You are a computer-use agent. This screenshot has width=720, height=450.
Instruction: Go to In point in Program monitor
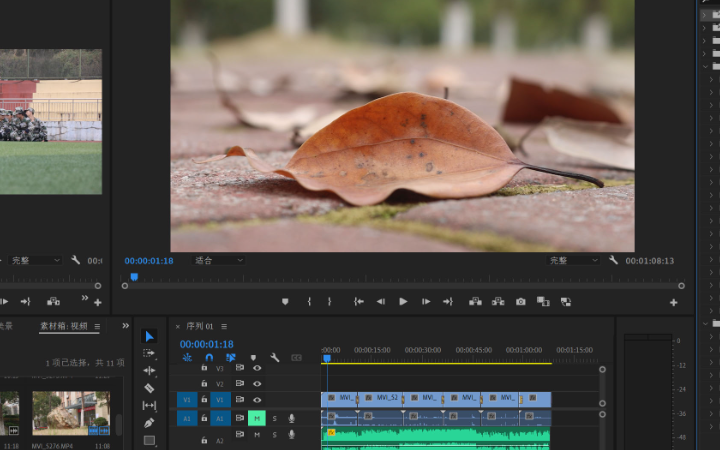coord(359,302)
